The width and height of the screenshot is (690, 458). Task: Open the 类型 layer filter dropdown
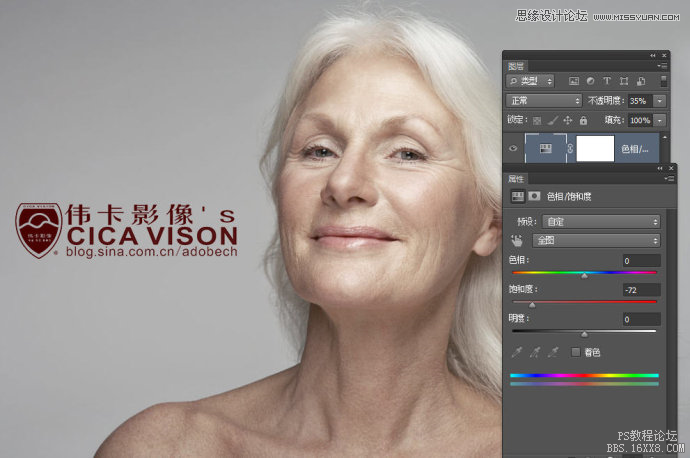pos(530,81)
